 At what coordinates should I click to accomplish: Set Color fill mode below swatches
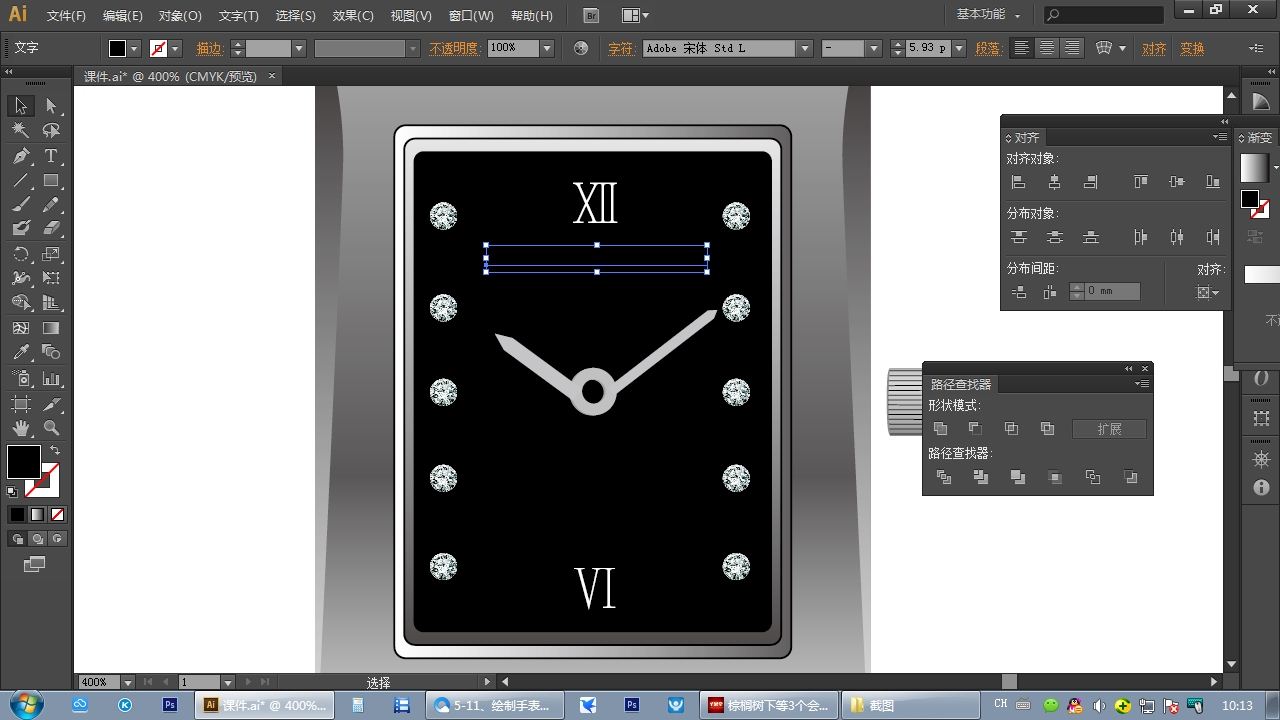(x=17, y=514)
